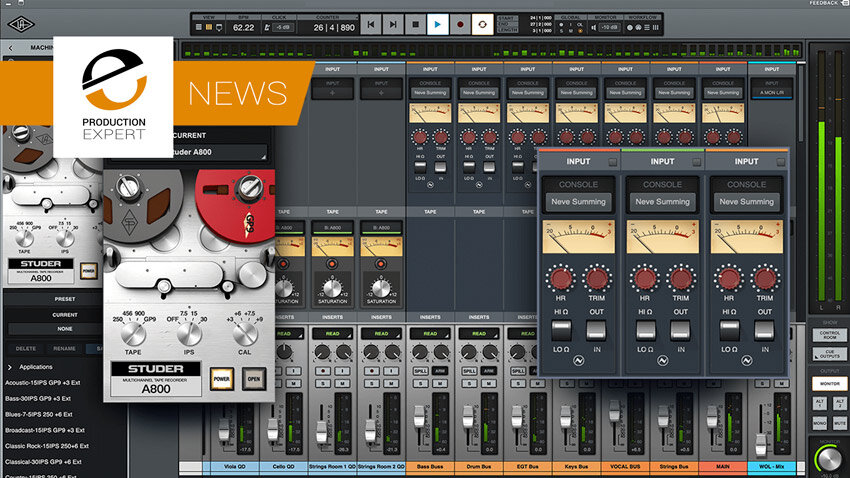Click the RENAME preset button

coord(65,348)
